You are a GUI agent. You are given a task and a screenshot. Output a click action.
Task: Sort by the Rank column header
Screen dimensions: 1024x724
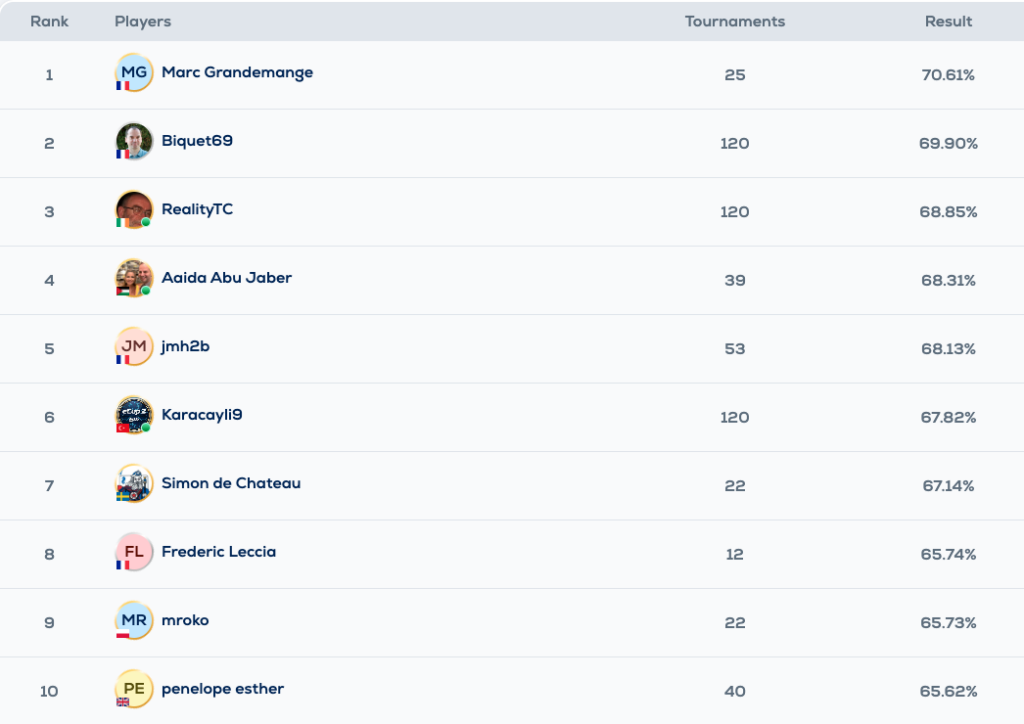click(x=49, y=21)
